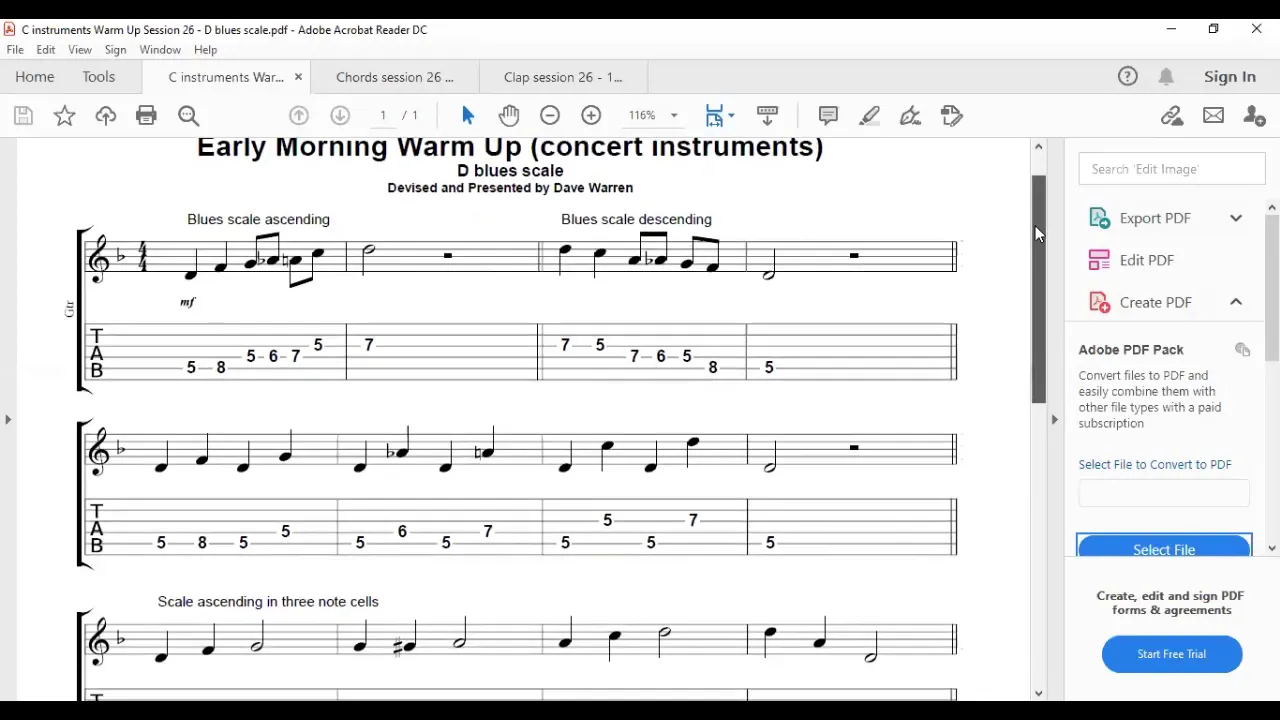The height and width of the screenshot is (720, 1280).
Task: Switch to the Home tab
Action: point(35,77)
